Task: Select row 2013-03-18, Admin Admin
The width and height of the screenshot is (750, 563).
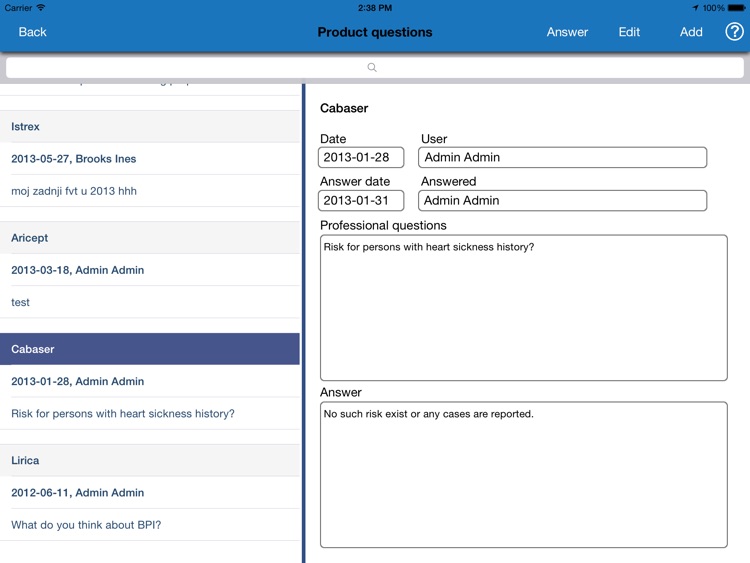Action: click(150, 270)
